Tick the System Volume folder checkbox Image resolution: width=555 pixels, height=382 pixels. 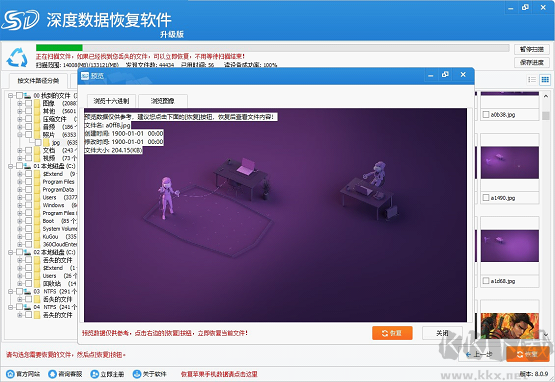tap(29, 229)
